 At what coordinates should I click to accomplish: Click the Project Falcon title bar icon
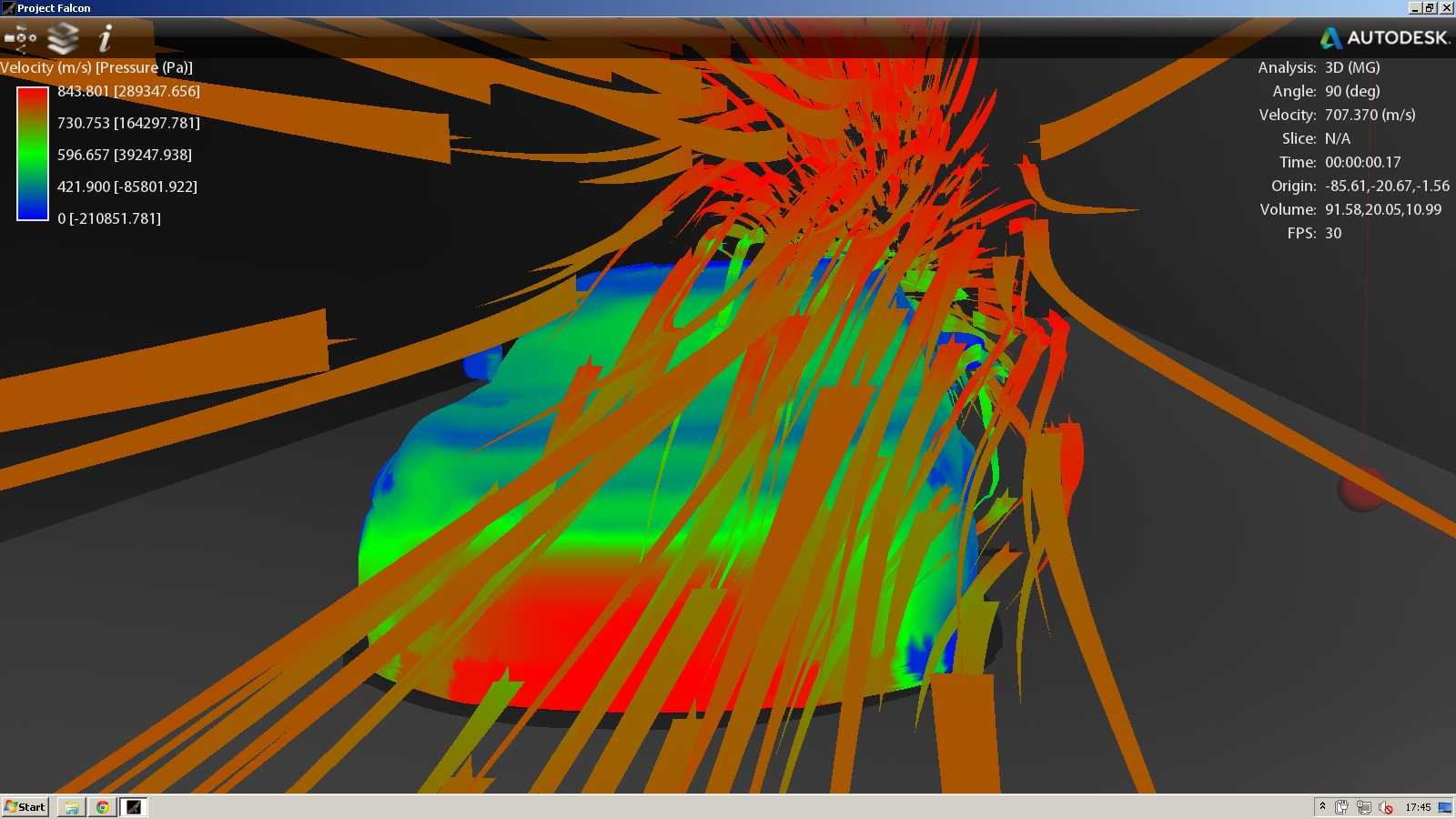pyautogui.click(x=8, y=8)
